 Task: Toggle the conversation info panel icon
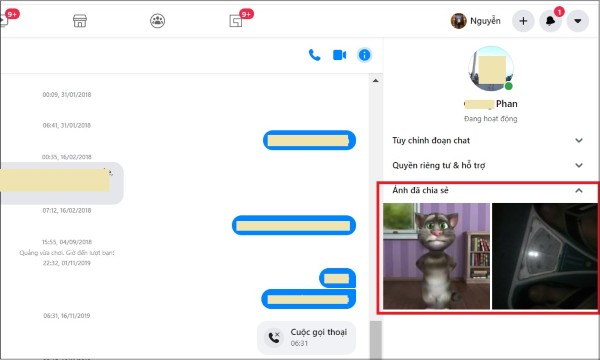(x=364, y=55)
